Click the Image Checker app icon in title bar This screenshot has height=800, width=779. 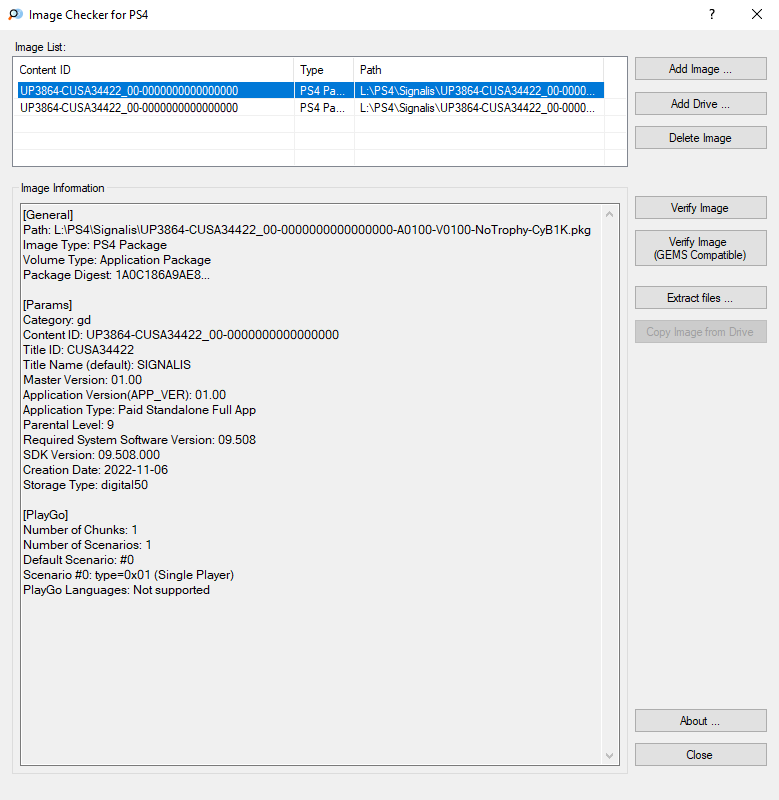coord(15,14)
